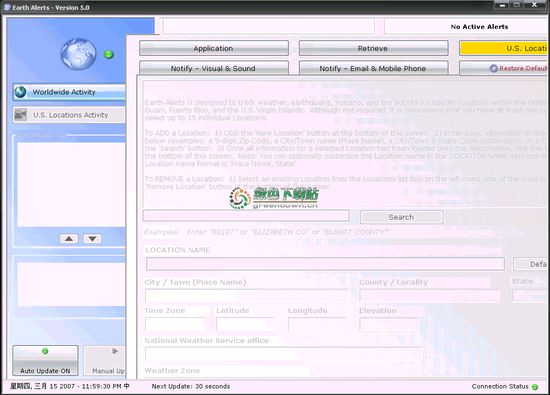
Task: Click the State field
Action: [x=530, y=296]
